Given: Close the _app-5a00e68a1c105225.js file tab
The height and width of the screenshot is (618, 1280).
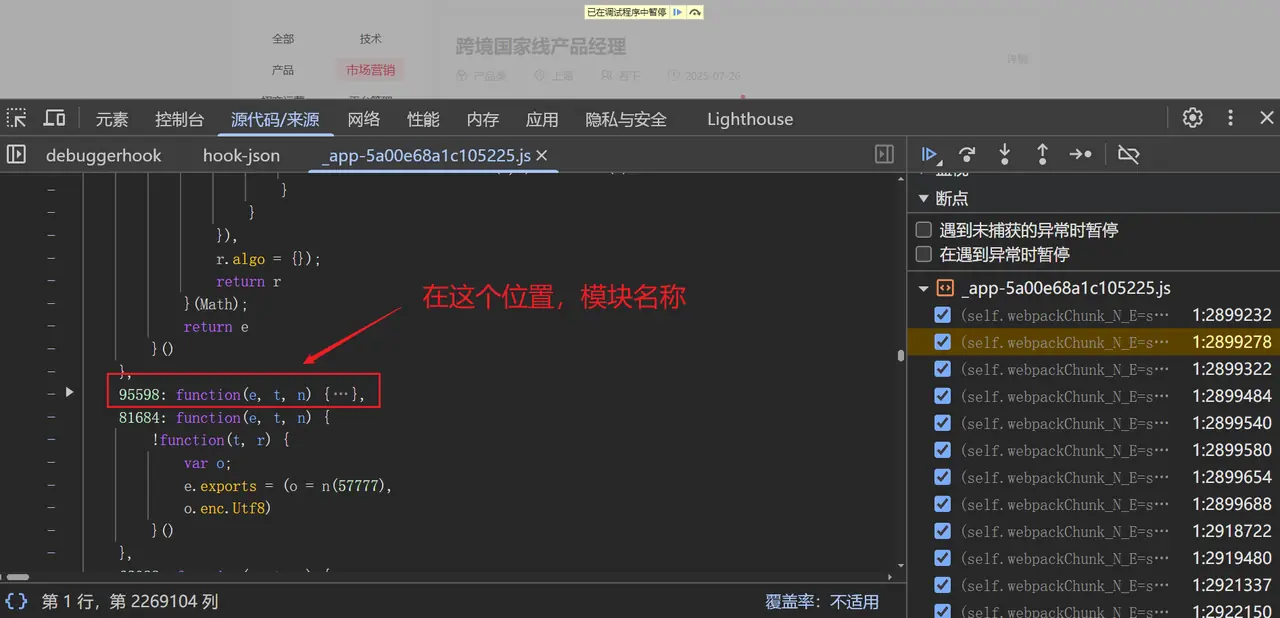Looking at the screenshot, I should click(541, 156).
